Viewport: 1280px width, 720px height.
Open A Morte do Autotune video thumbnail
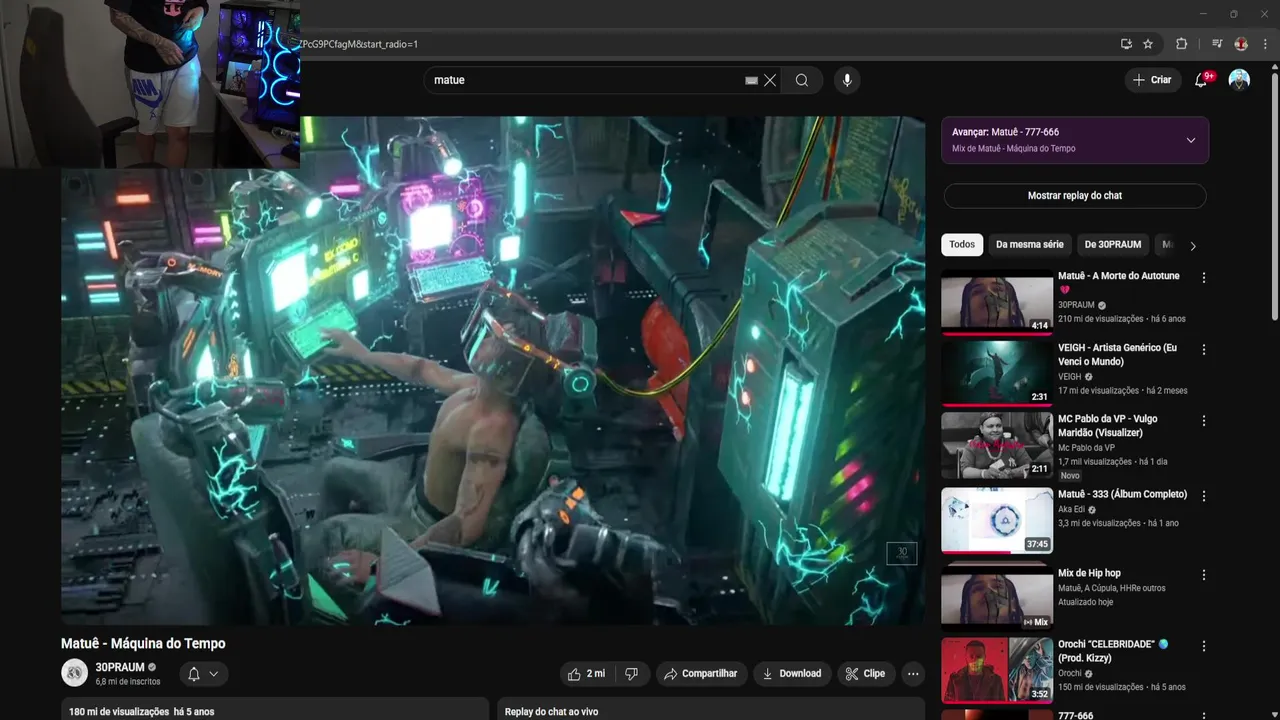[x=997, y=302]
